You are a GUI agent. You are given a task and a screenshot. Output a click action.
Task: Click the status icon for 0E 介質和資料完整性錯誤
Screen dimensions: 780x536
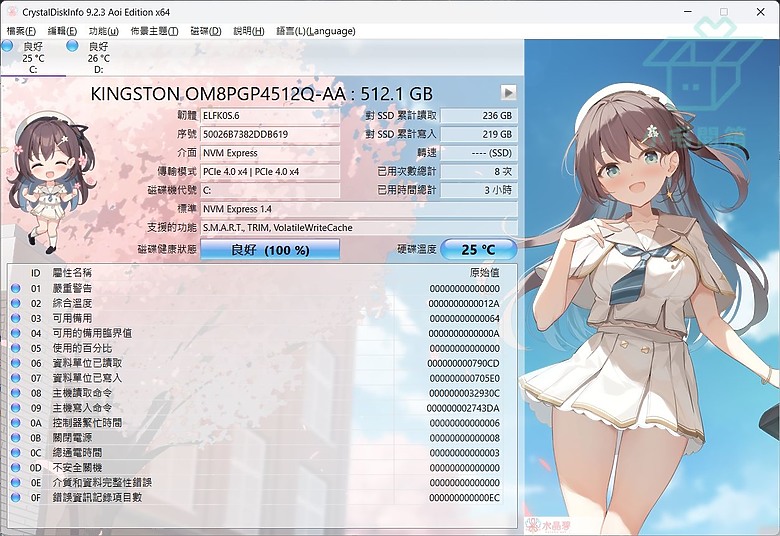[x=15, y=482]
